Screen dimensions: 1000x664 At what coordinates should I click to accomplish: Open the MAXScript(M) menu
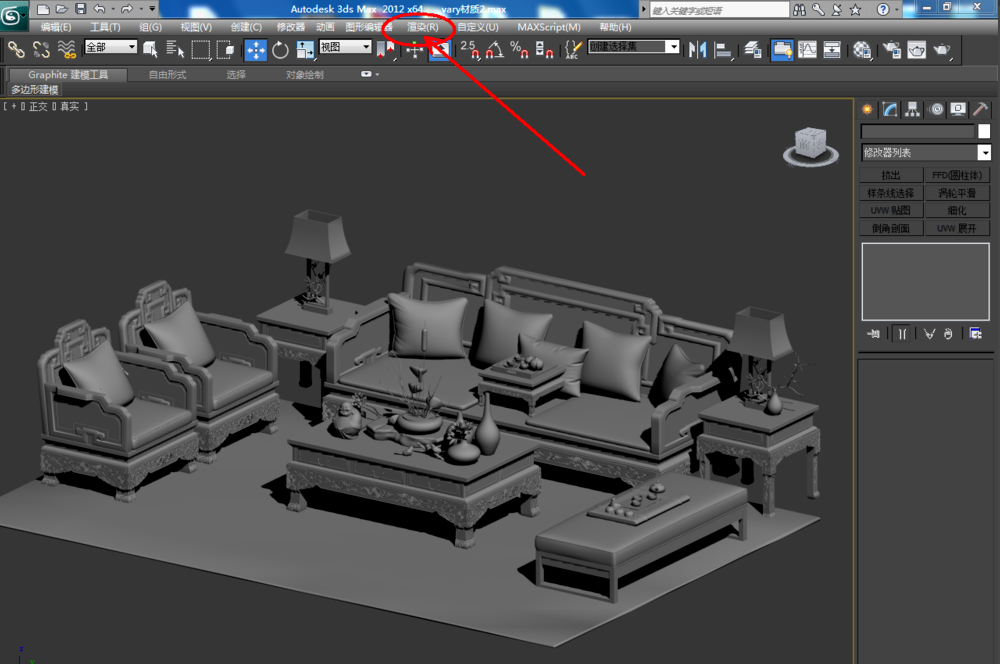pos(548,27)
